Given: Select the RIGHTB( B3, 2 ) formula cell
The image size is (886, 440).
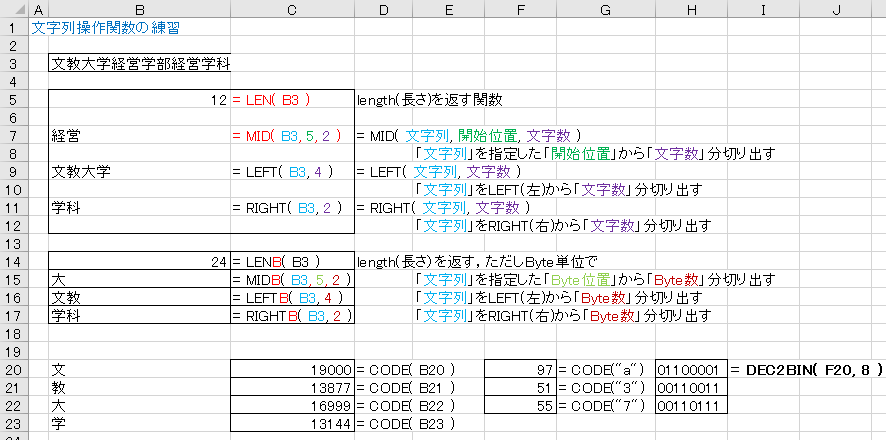Looking at the screenshot, I should [x=292, y=315].
